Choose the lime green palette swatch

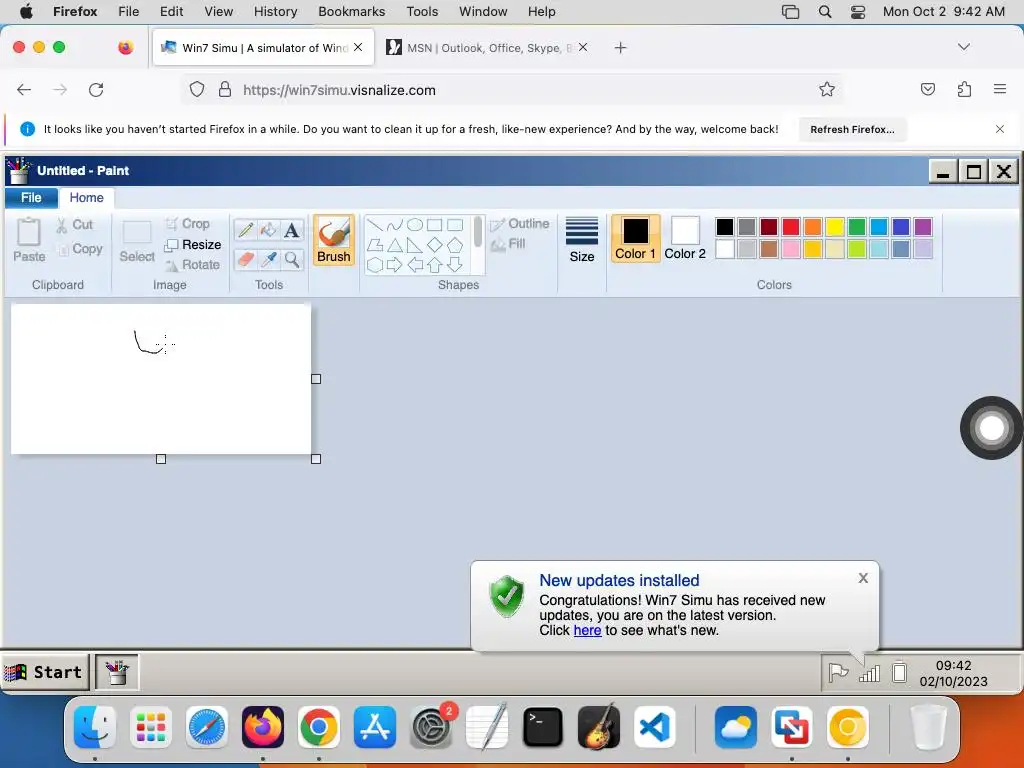pos(857,249)
